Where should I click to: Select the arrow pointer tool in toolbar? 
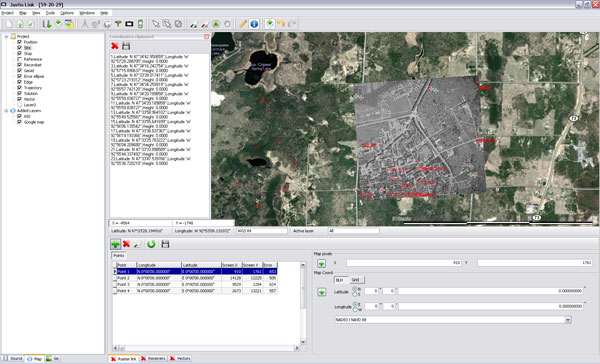[156, 24]
